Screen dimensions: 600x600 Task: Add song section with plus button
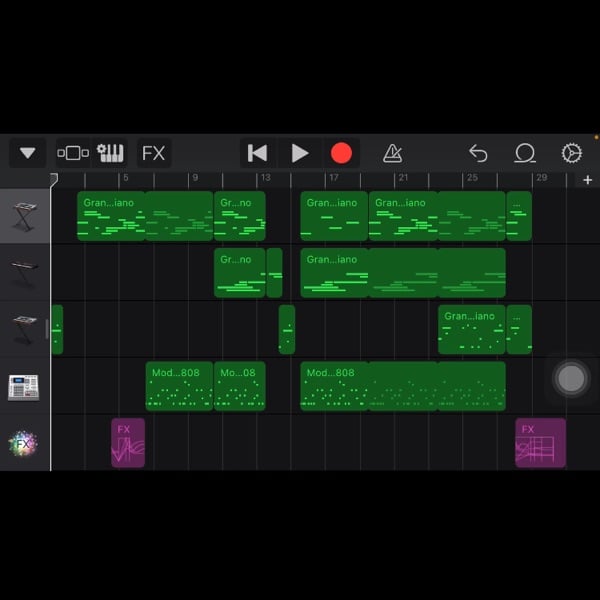(x=587, y=180)
